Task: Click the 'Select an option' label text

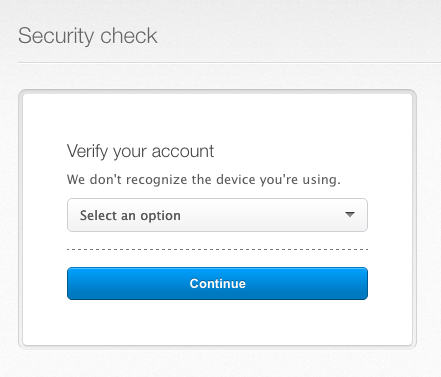Action: 130,216
